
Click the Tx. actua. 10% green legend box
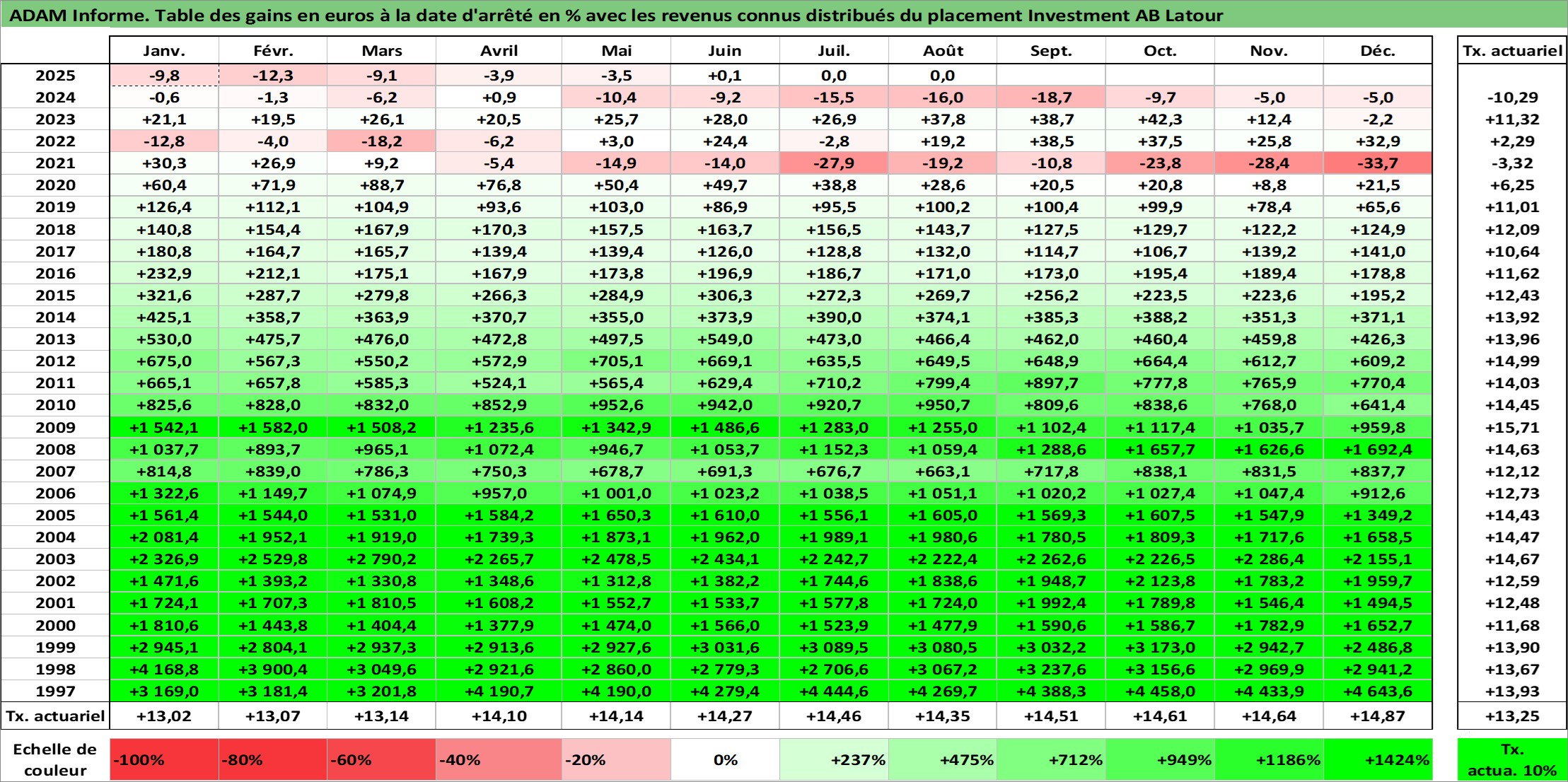point(1512,760)
